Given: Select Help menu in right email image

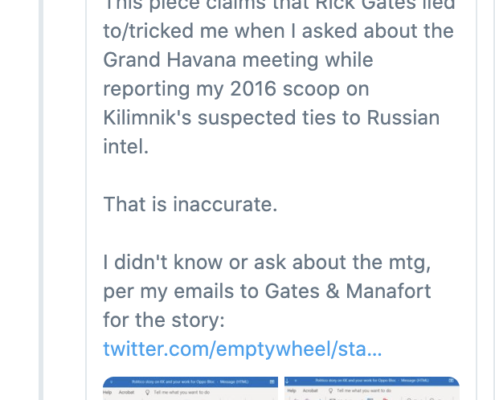Looking at the screenshot, I should pos(292,390).
